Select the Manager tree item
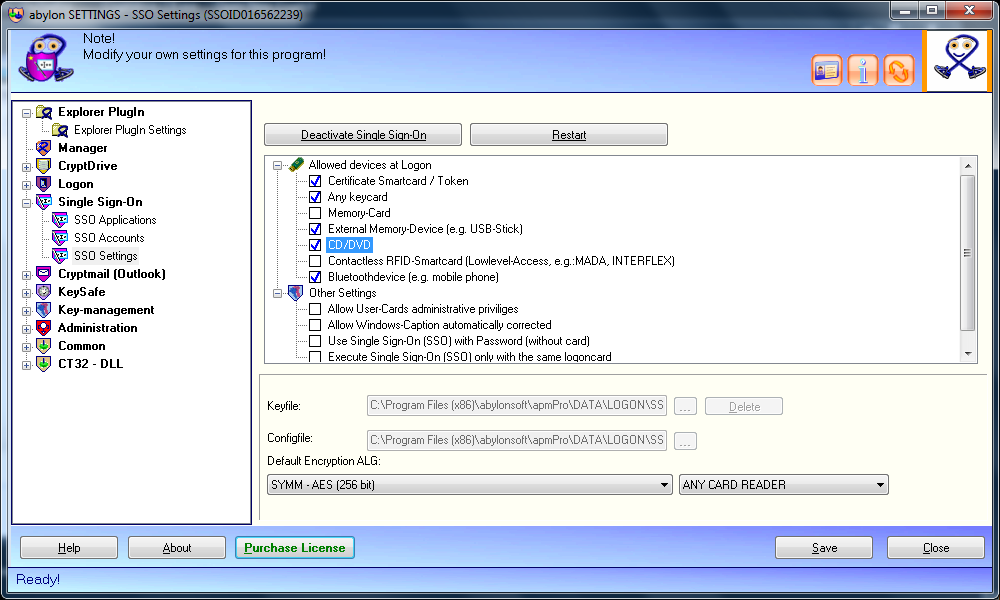 pos(83,148)
